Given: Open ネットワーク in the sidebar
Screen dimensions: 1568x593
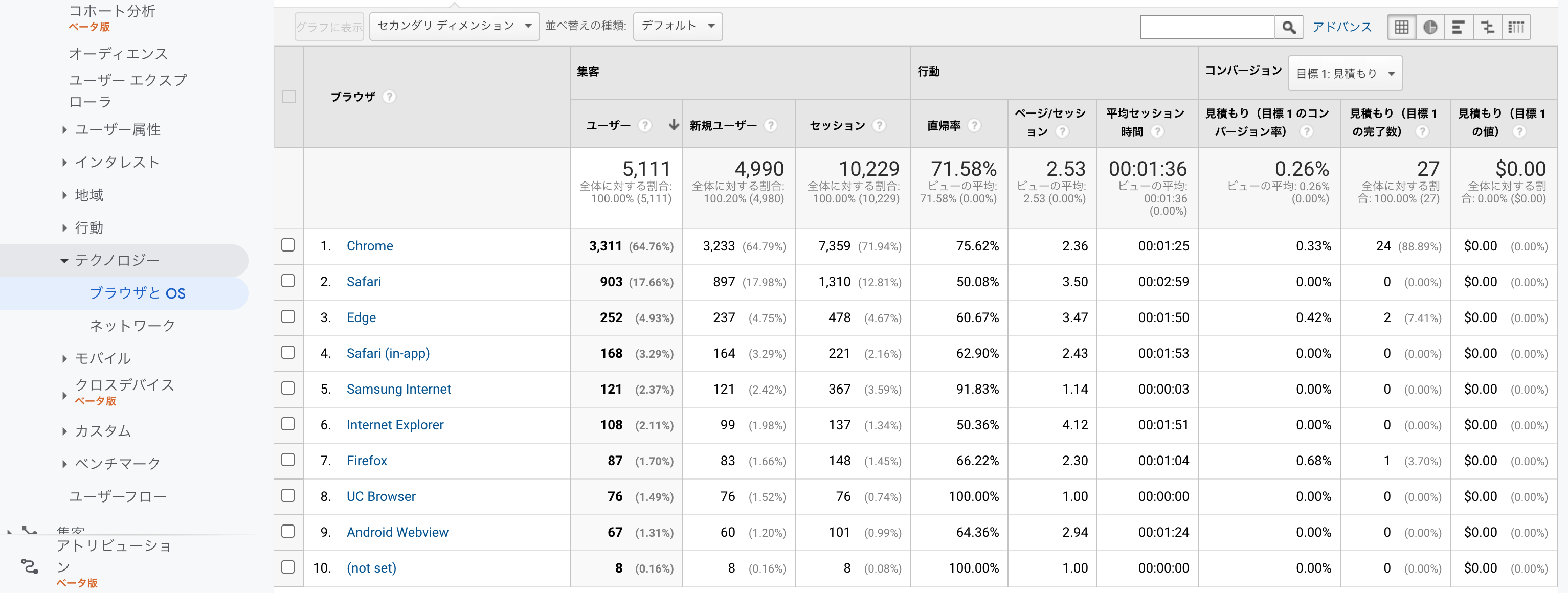Looking at the screenshot, I should point(132,326).
